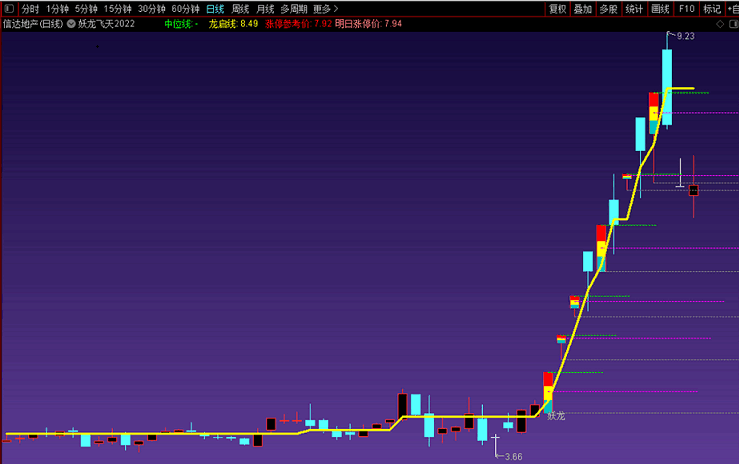This screenshot has height=464, width=739.
Task: Switch to the 周线 weekly chart tab
Action: (x=240, y=9)
